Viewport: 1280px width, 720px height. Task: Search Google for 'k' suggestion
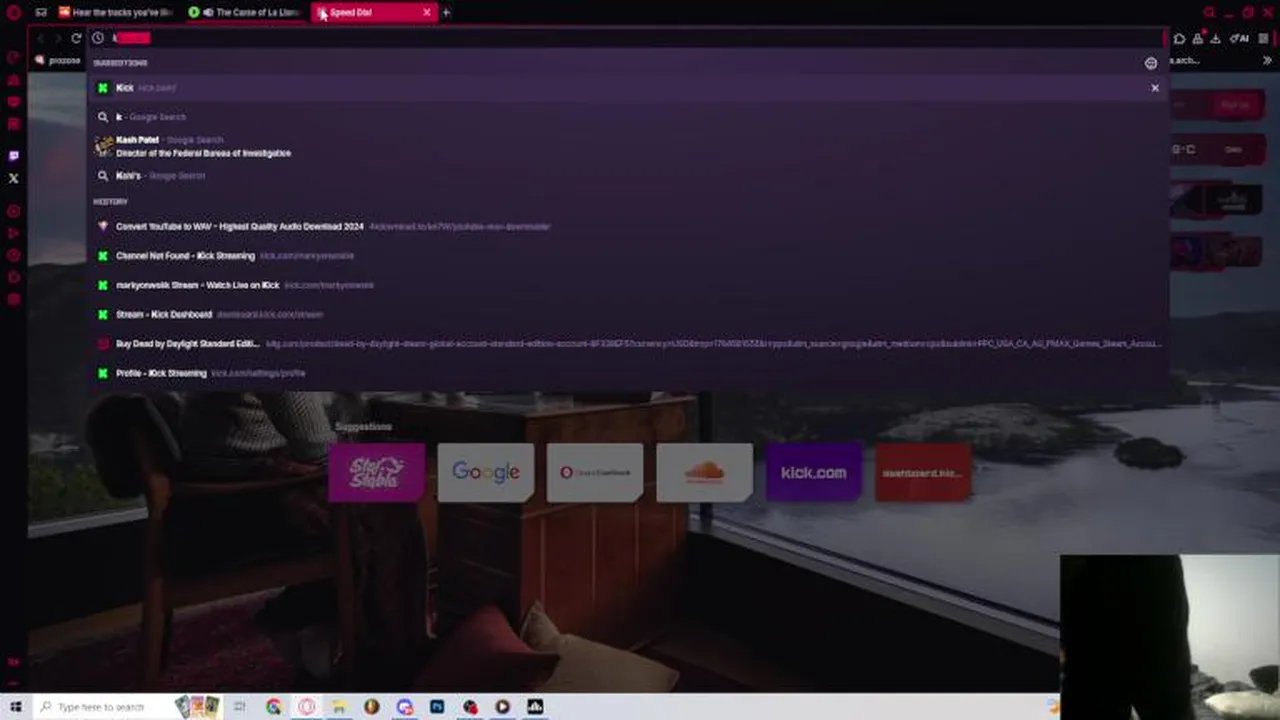click(628, 117)
